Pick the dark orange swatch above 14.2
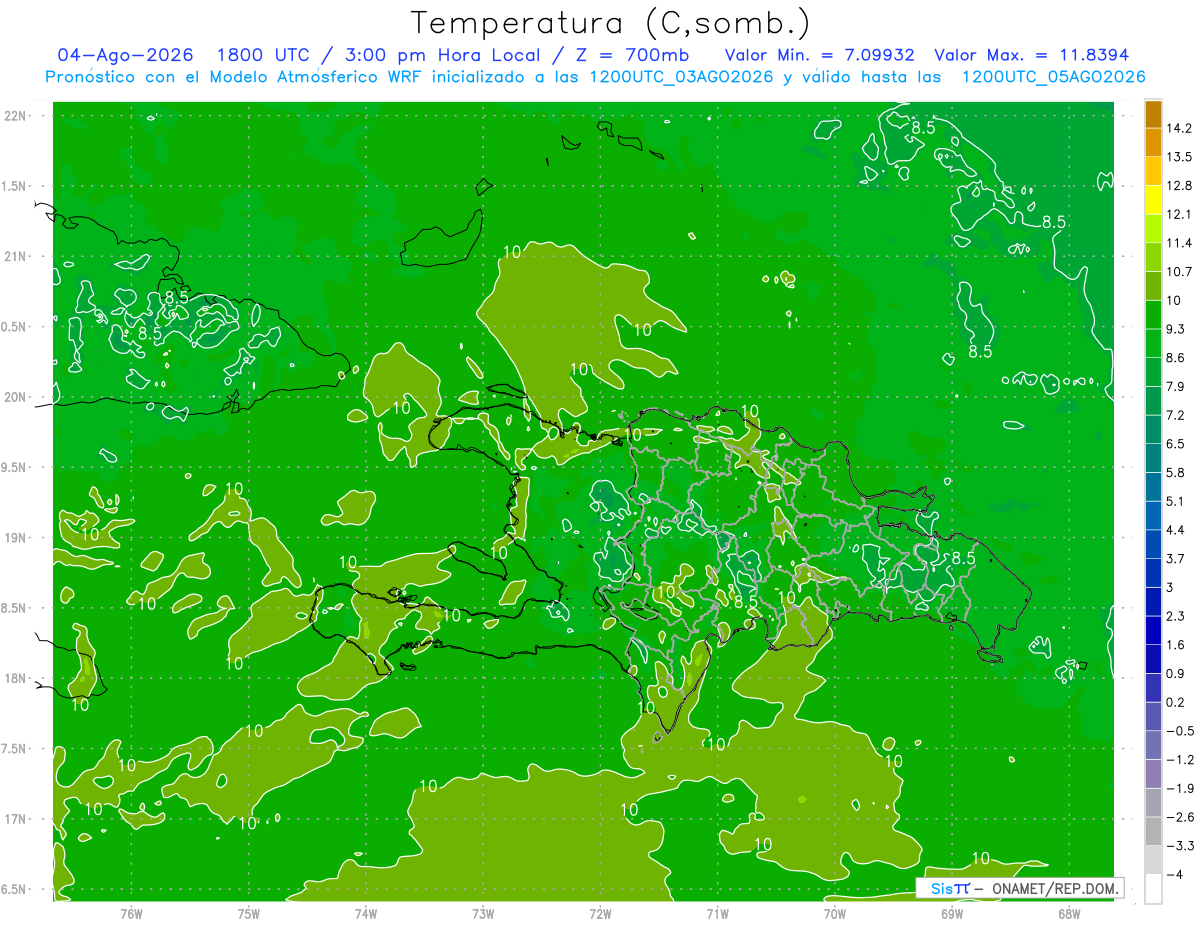The image size is (1200, 927). 1153,113
